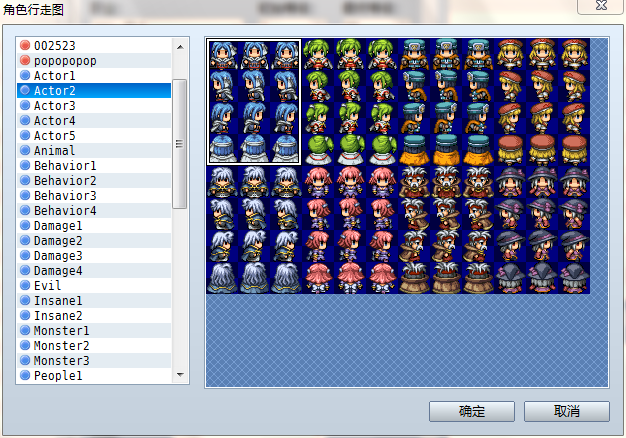The height and width of the screenshot is (438, 626).
Task: Select Behavior1 in the list
Action: pos(94,166)
